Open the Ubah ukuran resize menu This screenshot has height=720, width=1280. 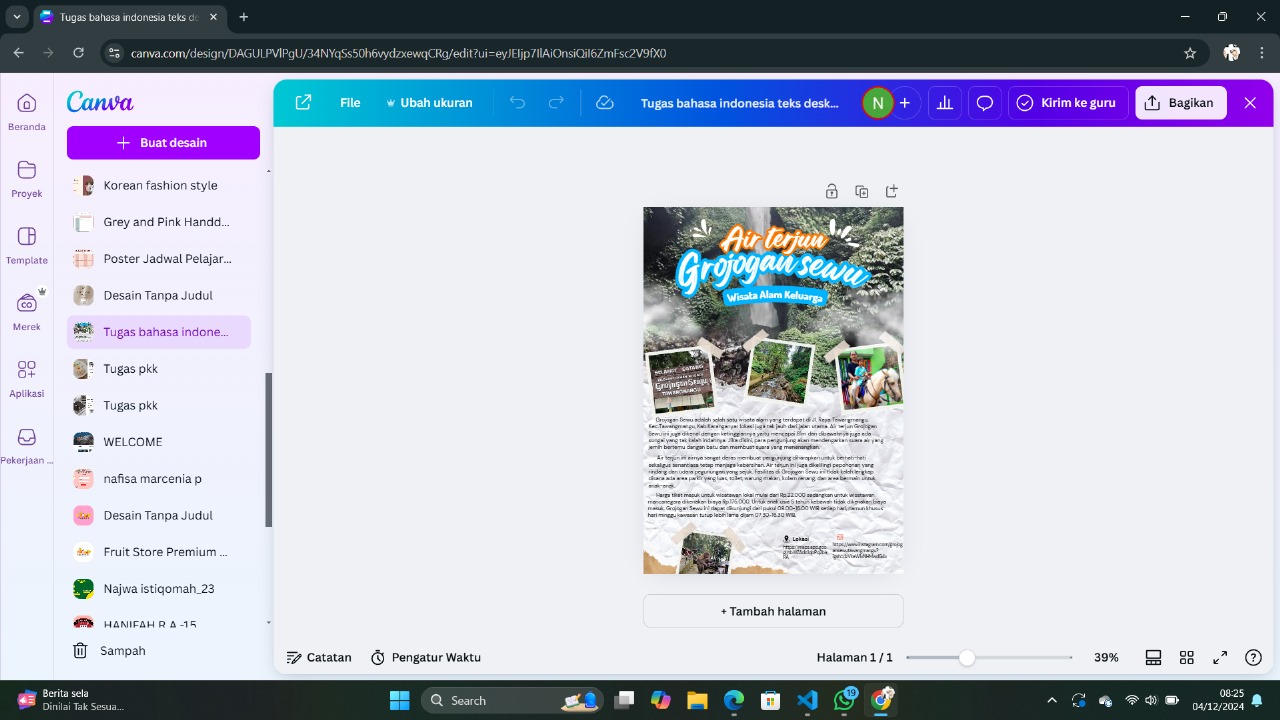pyautogui.click(x=430, y=102)
